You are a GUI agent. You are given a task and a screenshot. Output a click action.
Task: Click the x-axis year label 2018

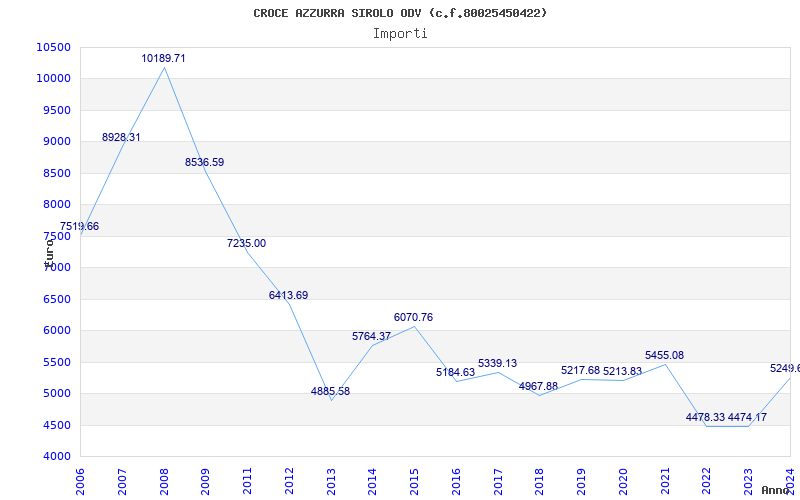pyautogui.click(x=539, y=481)
